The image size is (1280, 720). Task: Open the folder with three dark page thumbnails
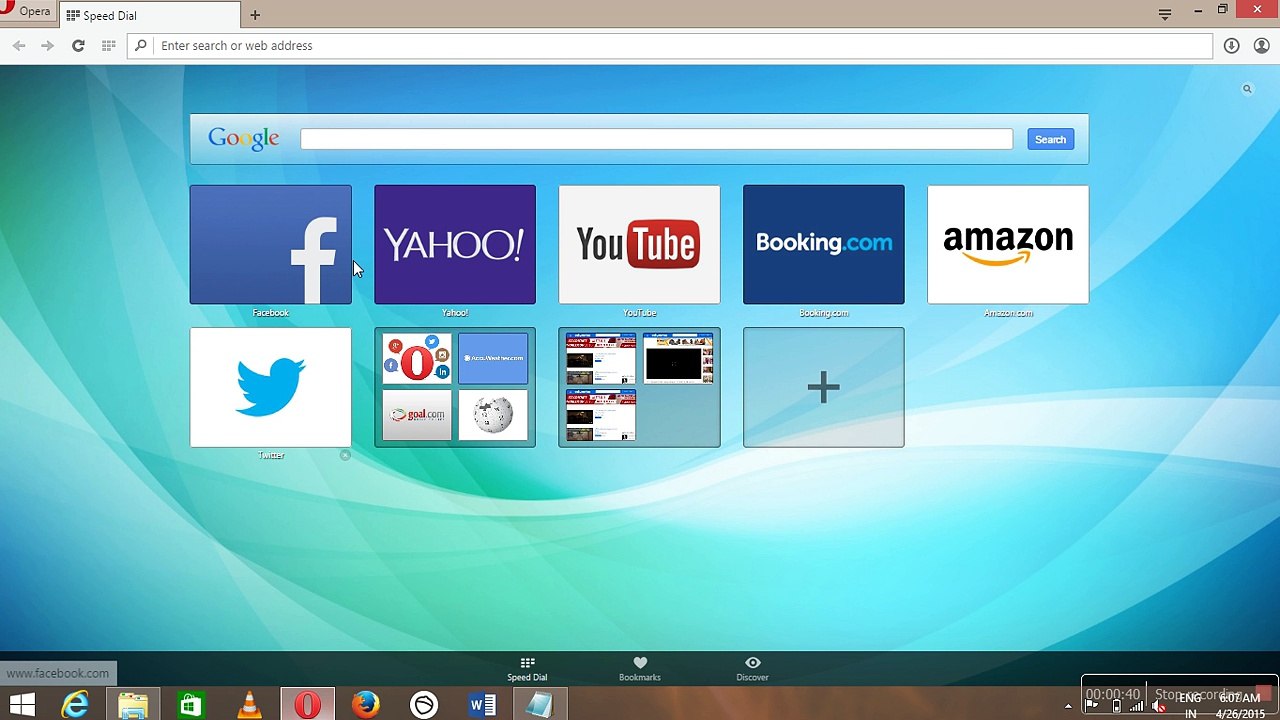[x=639, y=387]
